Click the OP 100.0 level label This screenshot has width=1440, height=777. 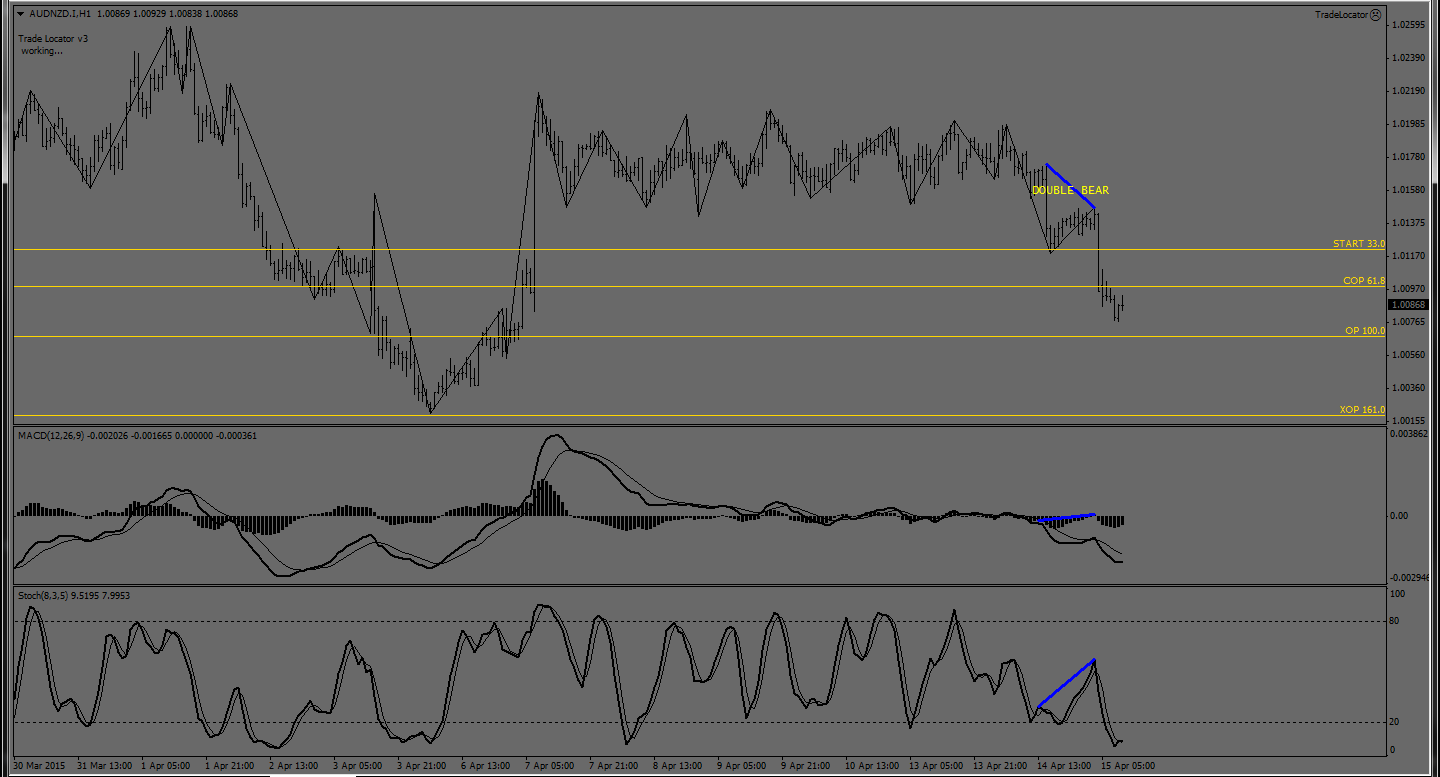(x=1364, y=331)
